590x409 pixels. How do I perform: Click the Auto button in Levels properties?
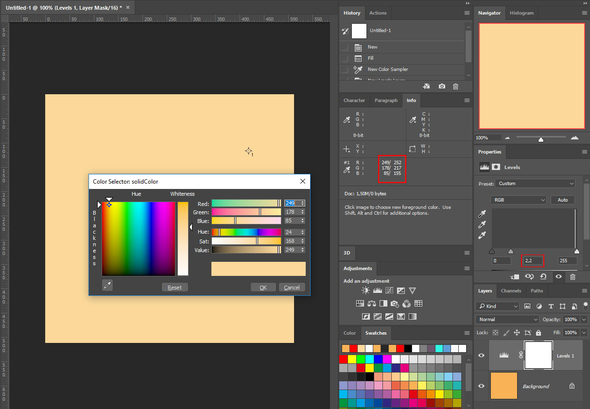563,200
